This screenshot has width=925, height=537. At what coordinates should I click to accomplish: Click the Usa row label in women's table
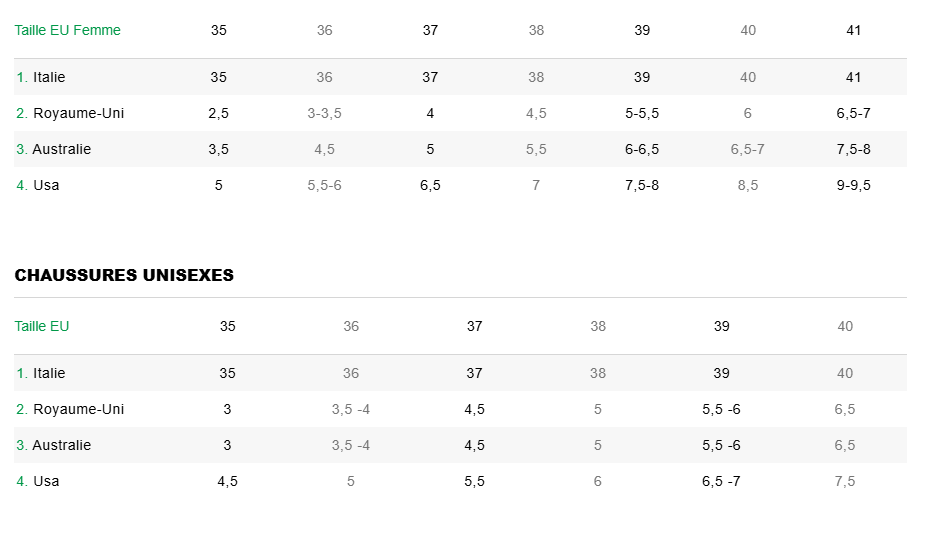coord(46,185)
